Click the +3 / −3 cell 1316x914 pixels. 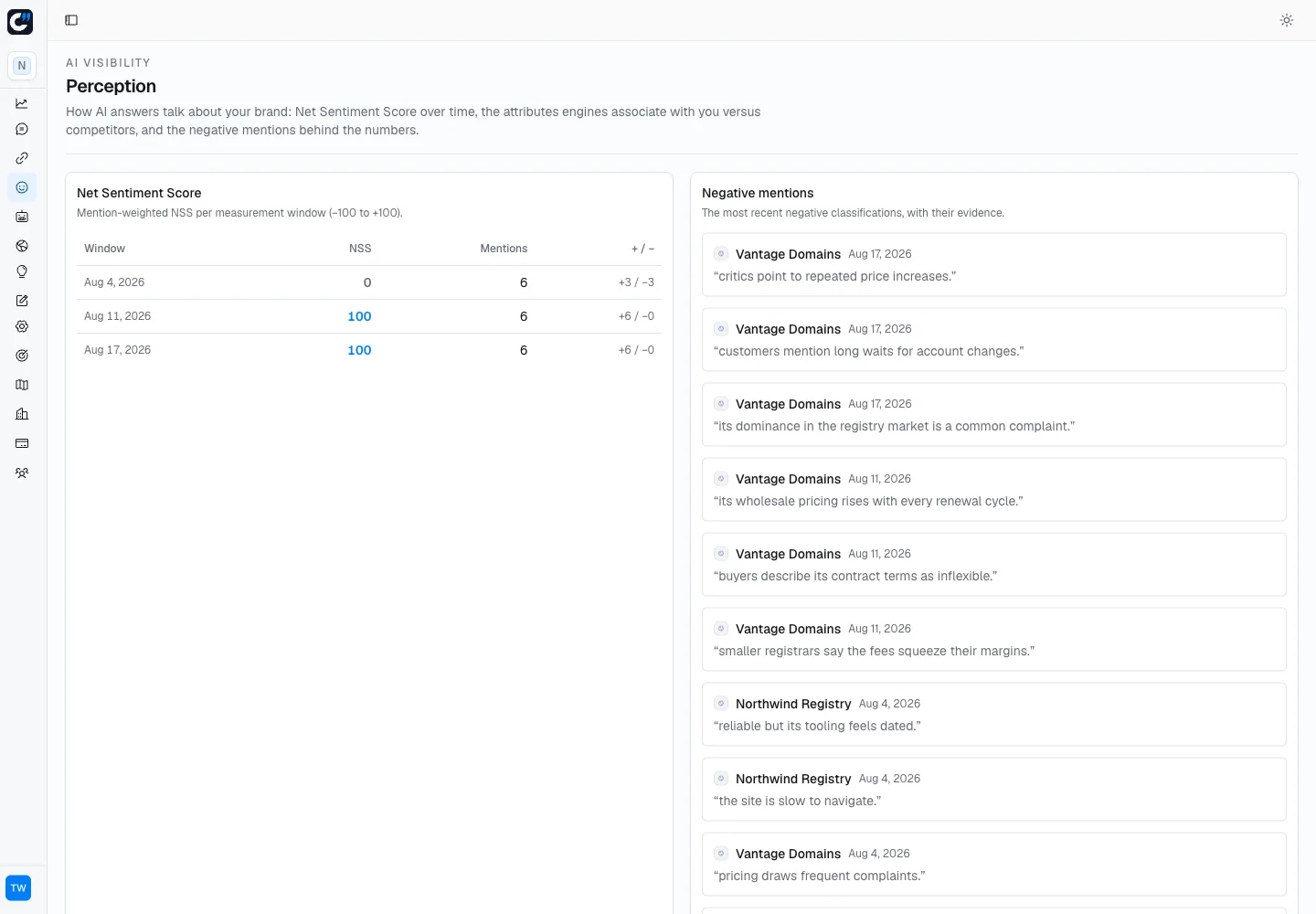point(636,282)
